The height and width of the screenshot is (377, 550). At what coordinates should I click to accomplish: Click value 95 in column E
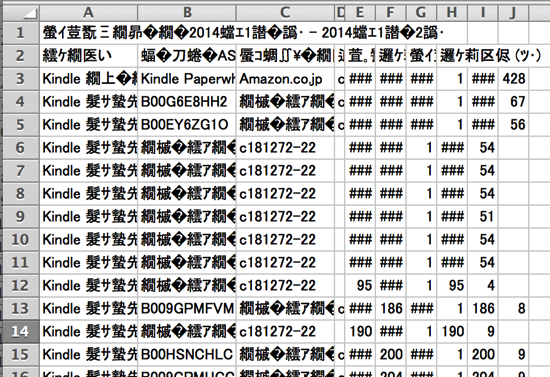pyautogui.click(x=360, y=285)
